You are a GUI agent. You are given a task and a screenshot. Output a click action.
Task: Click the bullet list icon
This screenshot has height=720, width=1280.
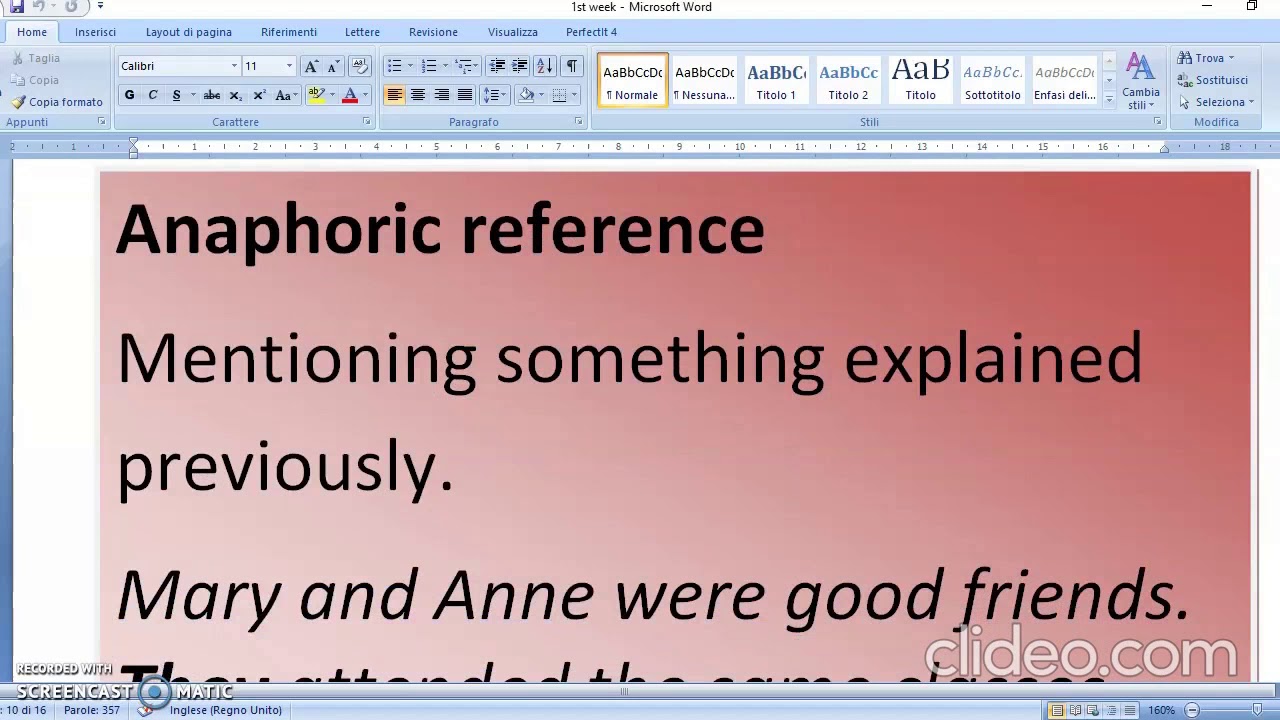[x=394, y=66]
